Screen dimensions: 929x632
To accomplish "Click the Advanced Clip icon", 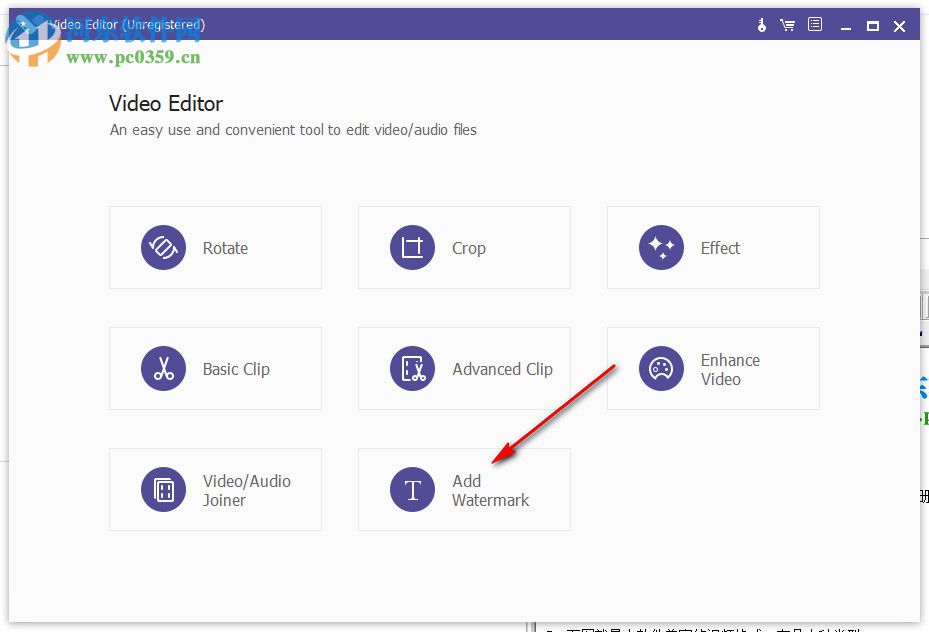I will [x=412, y=368].
